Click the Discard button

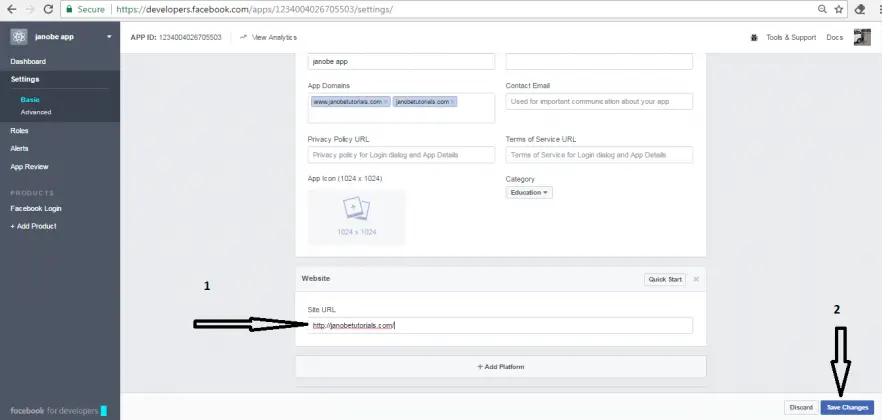point(801,408)
